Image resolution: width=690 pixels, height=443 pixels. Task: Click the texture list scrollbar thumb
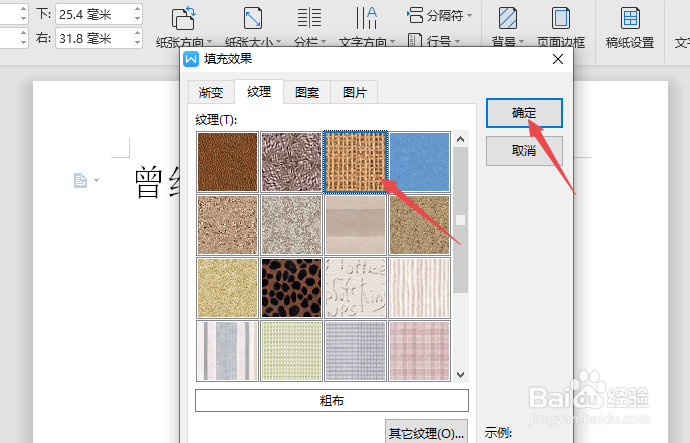460,220
